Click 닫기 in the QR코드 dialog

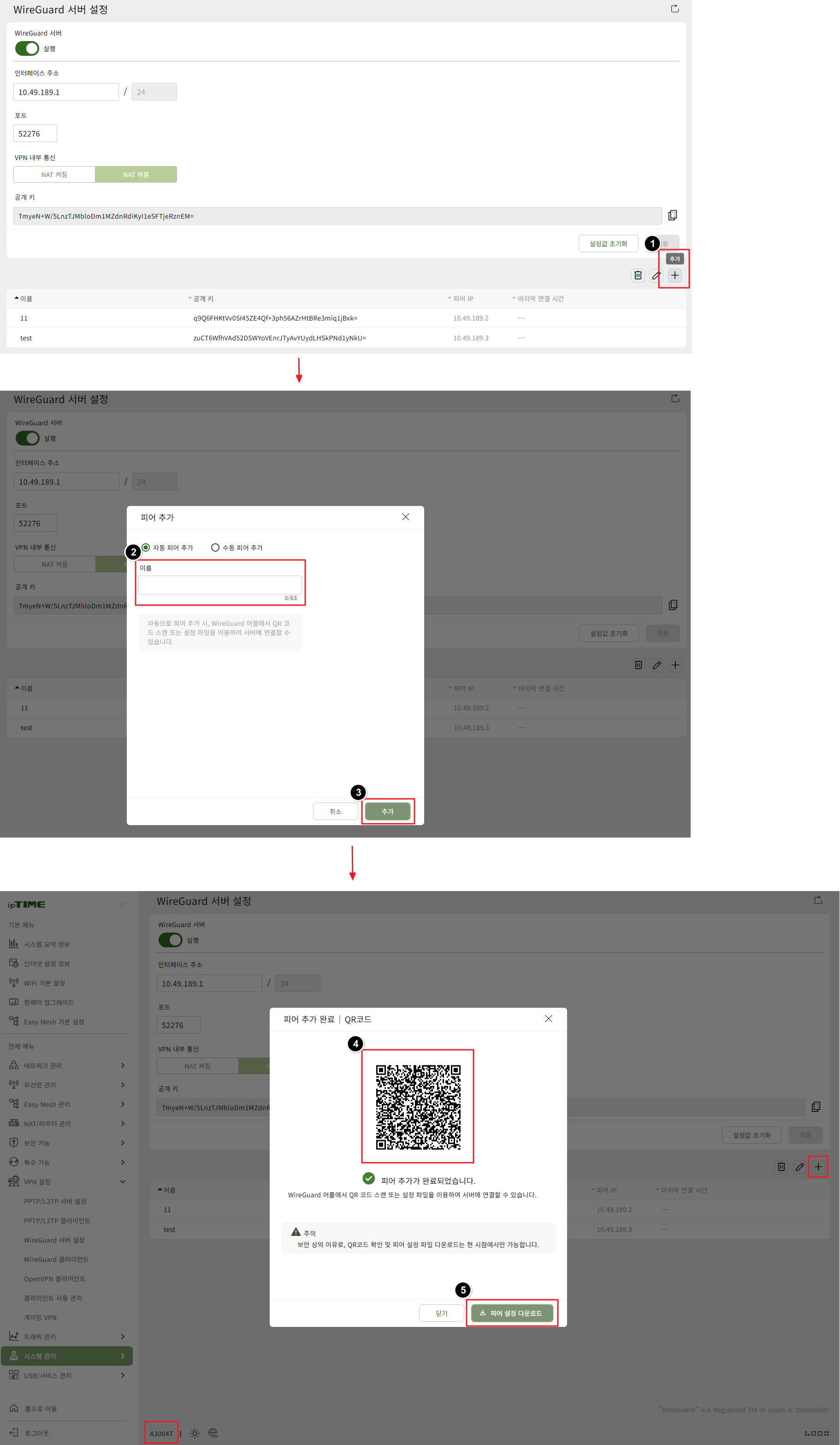[x=441, y=1313]
